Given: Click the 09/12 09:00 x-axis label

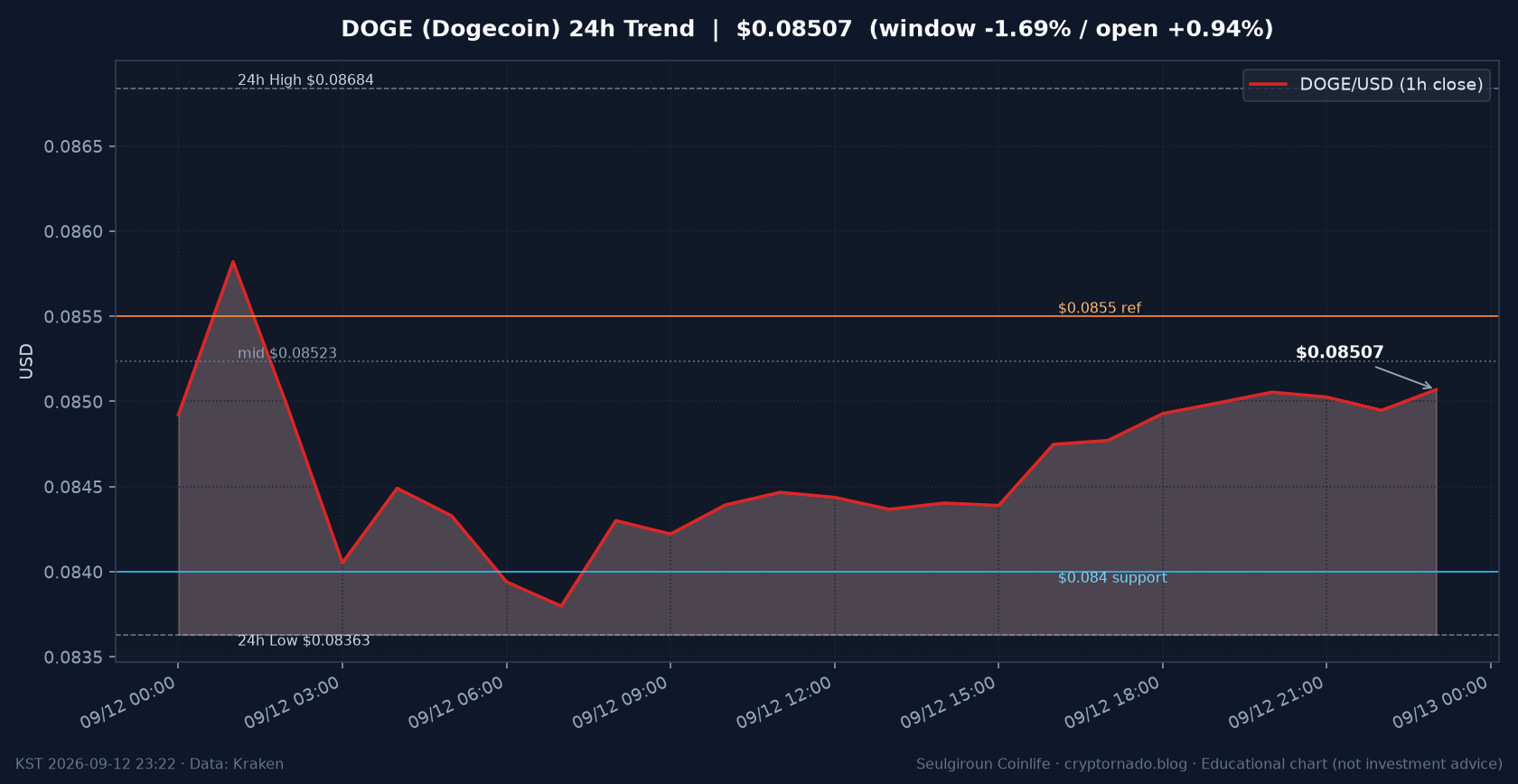Looking at the screenshot, I should pos(621,703).
